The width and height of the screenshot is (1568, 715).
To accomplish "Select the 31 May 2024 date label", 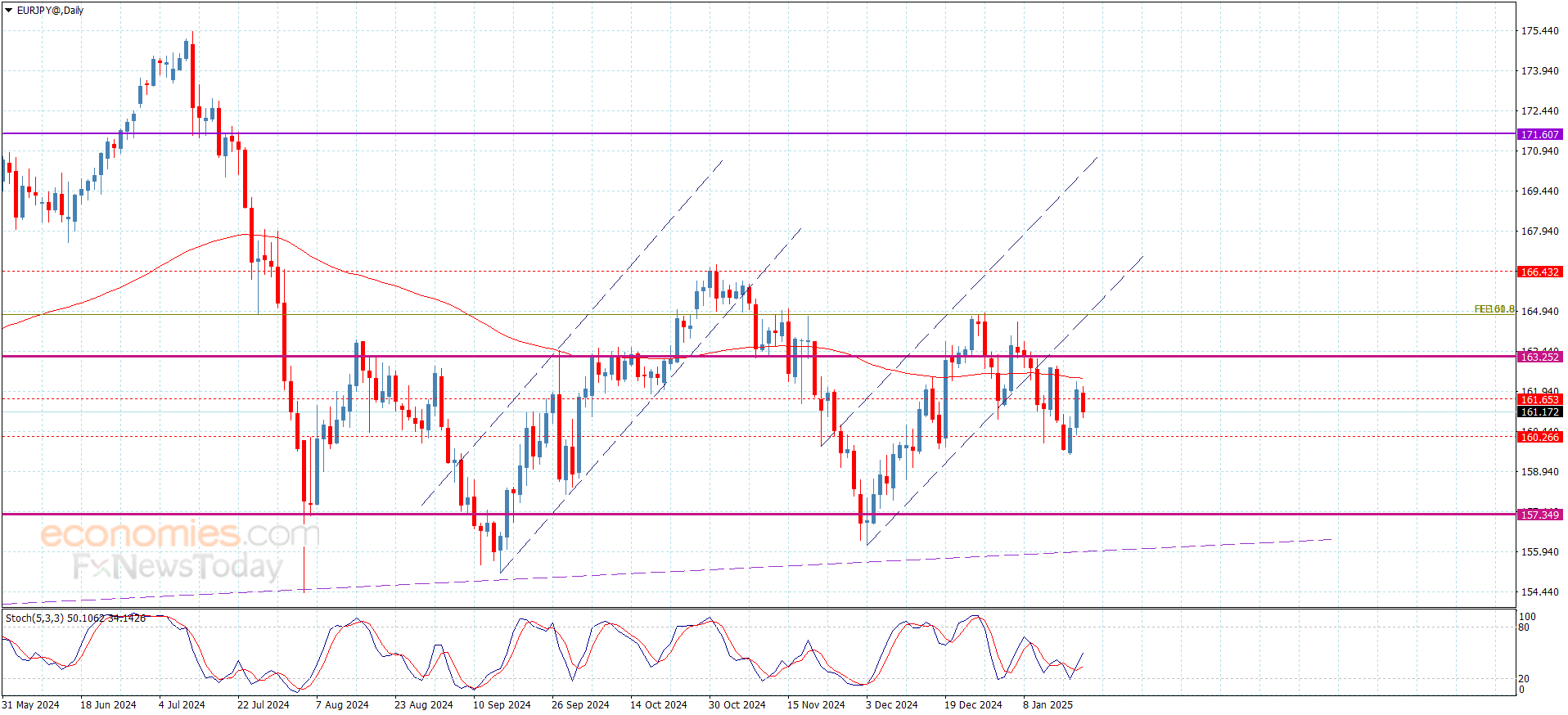I will pos(31,705).
